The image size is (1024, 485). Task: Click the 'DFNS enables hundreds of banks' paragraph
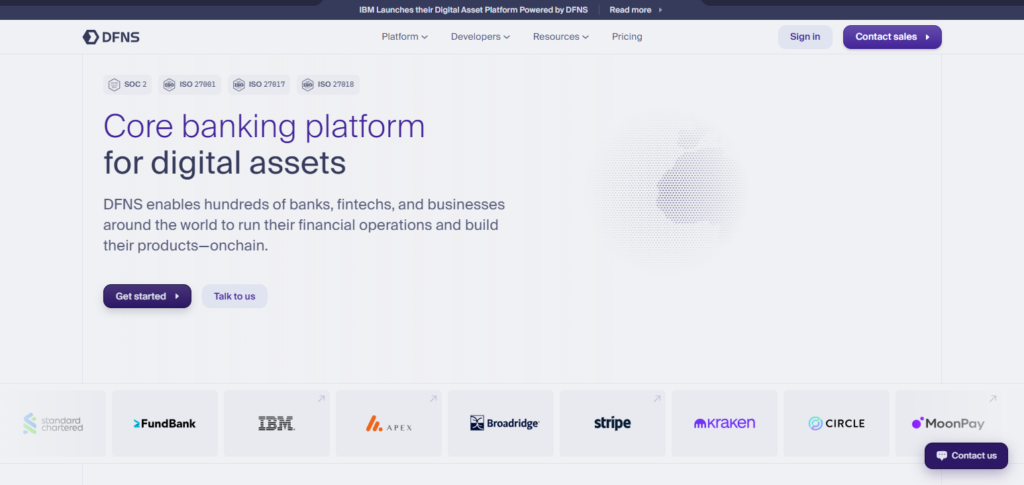click(x=304, y=225)
